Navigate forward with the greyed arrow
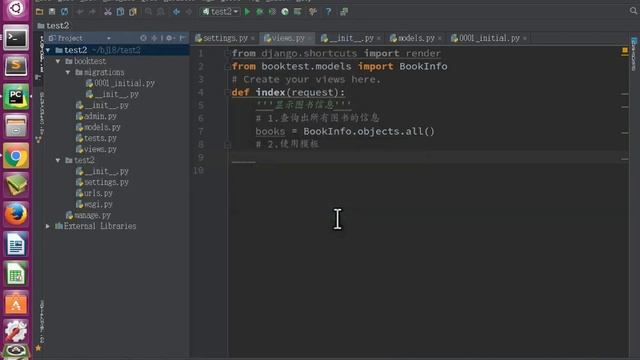Image resolution: width=640 pixels, height=360 pixels. click(x=189, y=12)
